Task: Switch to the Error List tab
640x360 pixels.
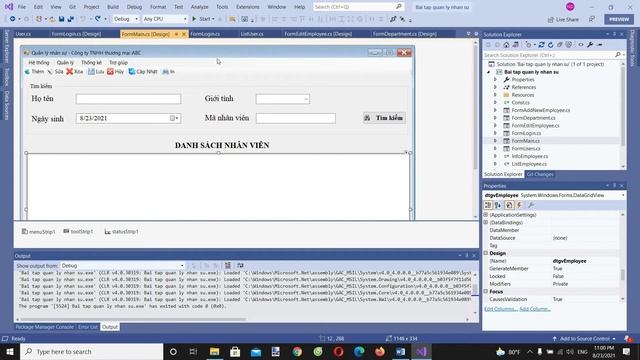Action: [x=88, y=327]
